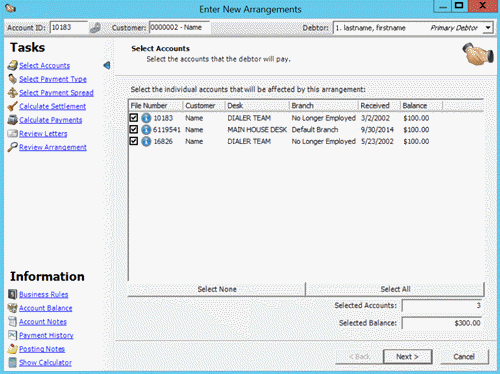This screenshot has height=374, width=500.
Task: Open the Show Calculator link
Action: [45, 363]
